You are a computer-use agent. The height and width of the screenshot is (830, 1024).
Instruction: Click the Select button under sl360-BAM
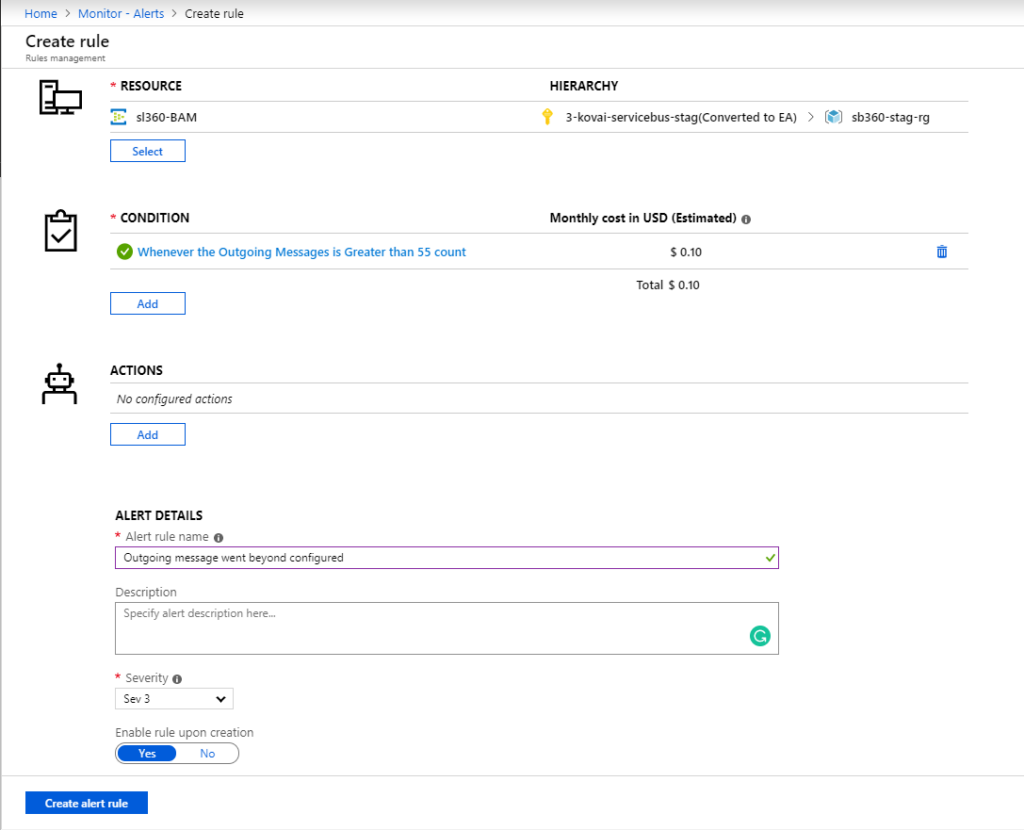tap(147, 150)
